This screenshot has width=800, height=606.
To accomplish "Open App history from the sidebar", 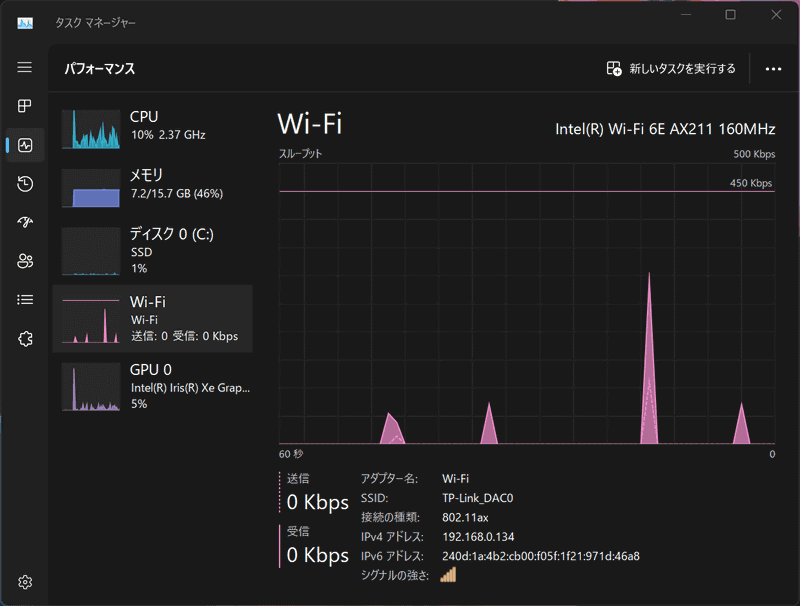I will [25, 184].
